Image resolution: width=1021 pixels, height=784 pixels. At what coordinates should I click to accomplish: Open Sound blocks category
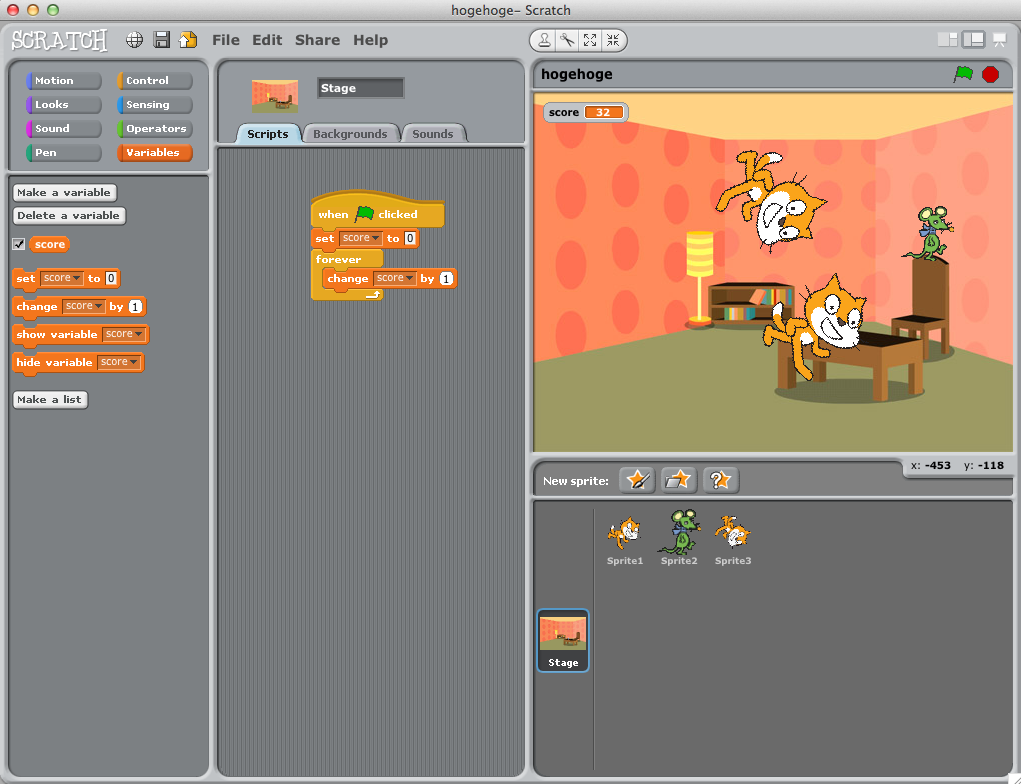pyautogui.click(x=63, y=129)
